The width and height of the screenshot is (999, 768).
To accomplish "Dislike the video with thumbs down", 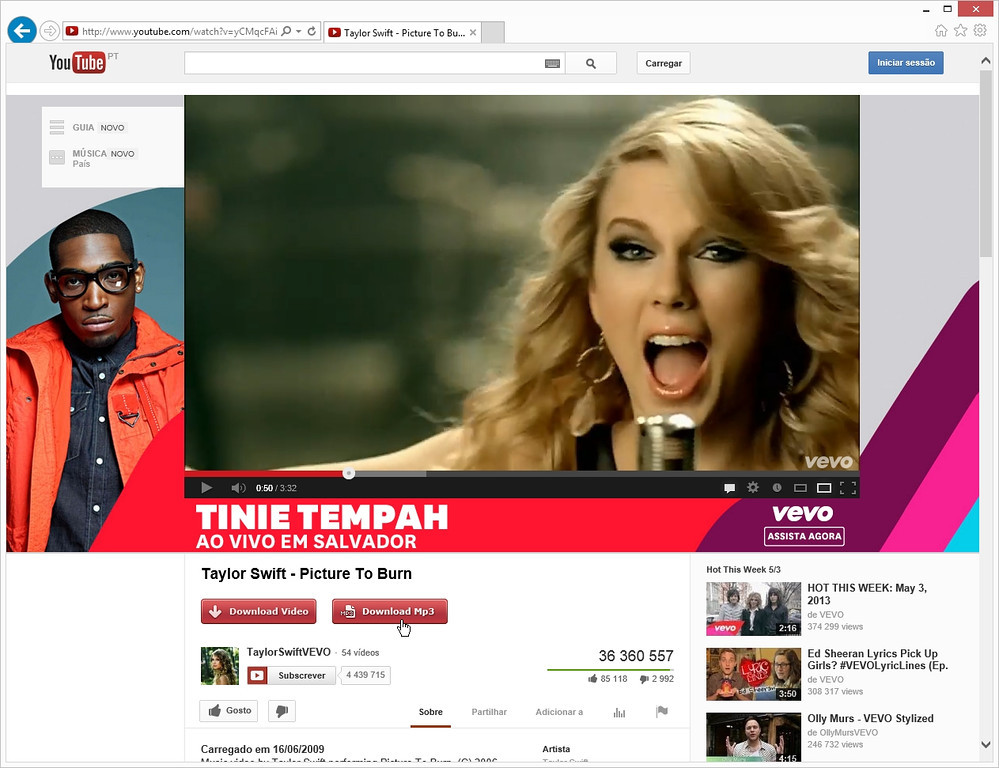I will (281, 710).
